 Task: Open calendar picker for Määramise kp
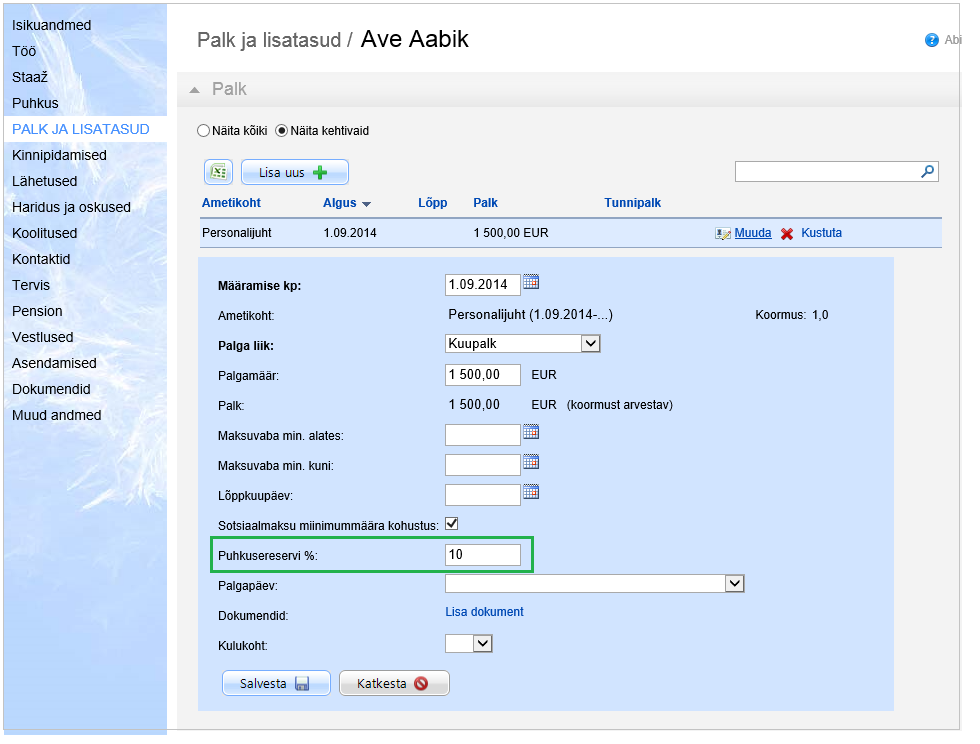click(532, 282)
